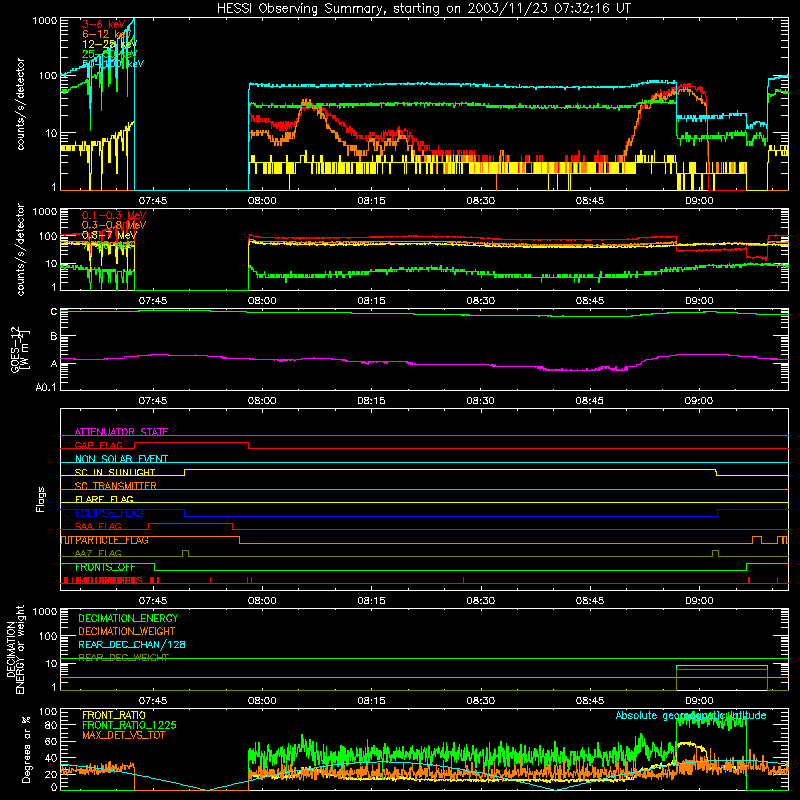Click the GAP_FLAG label
This screenshot has height=800, width=800.
(x=98, y=445)
